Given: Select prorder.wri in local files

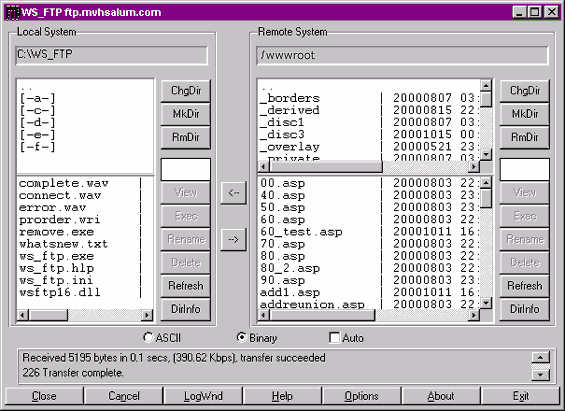Looking at the screenshot, I should click(60, 220).
